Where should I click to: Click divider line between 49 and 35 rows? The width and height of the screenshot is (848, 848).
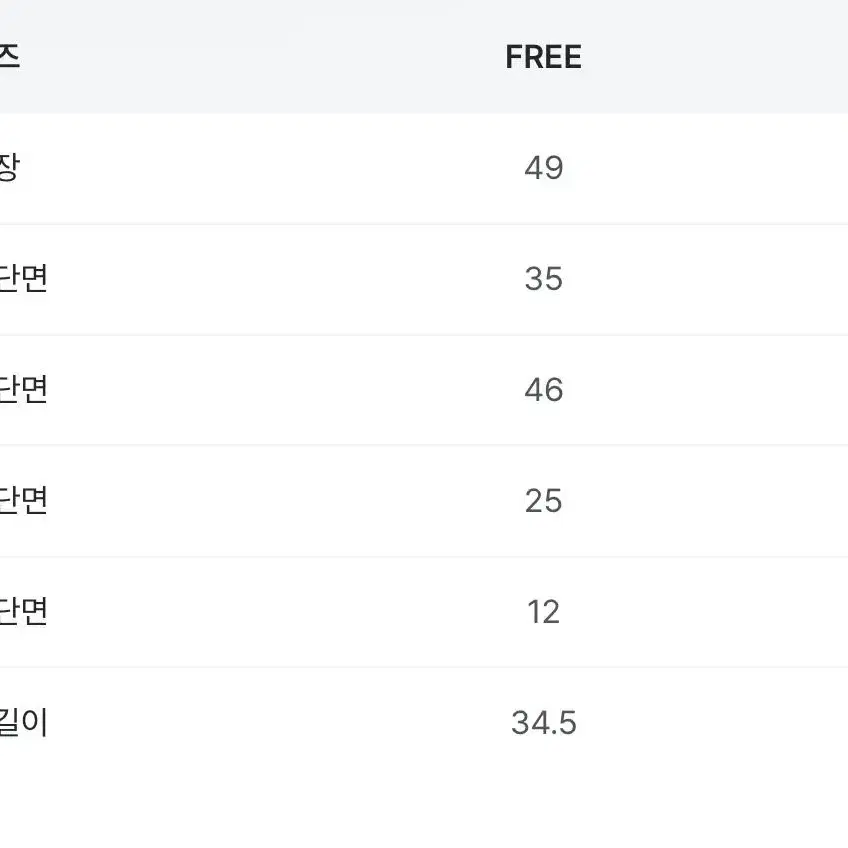(x=424, y=224)
